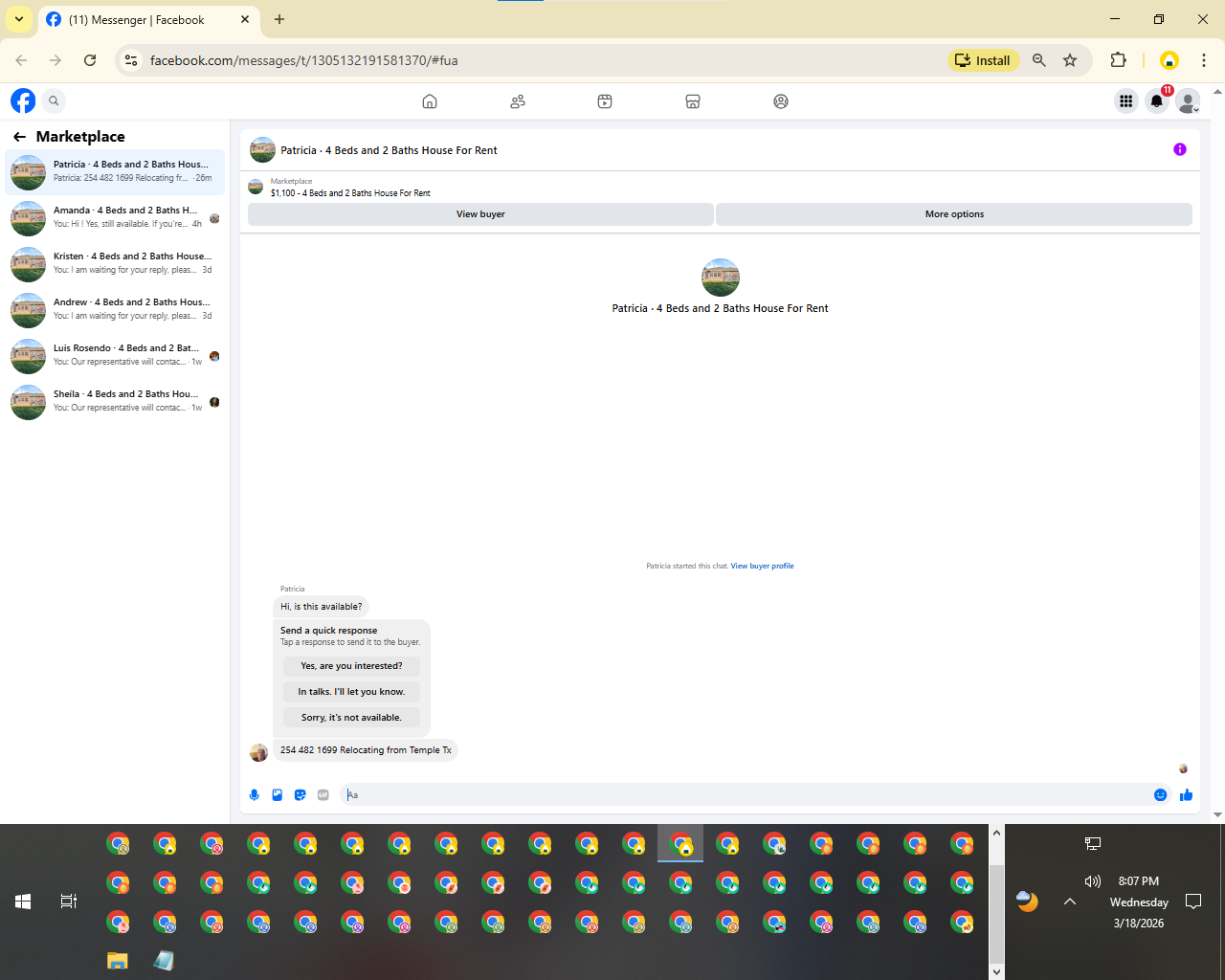This screenshot has height=980, width=1225.
Task: Click the View buyer button
Action: (x=480, y=214)
